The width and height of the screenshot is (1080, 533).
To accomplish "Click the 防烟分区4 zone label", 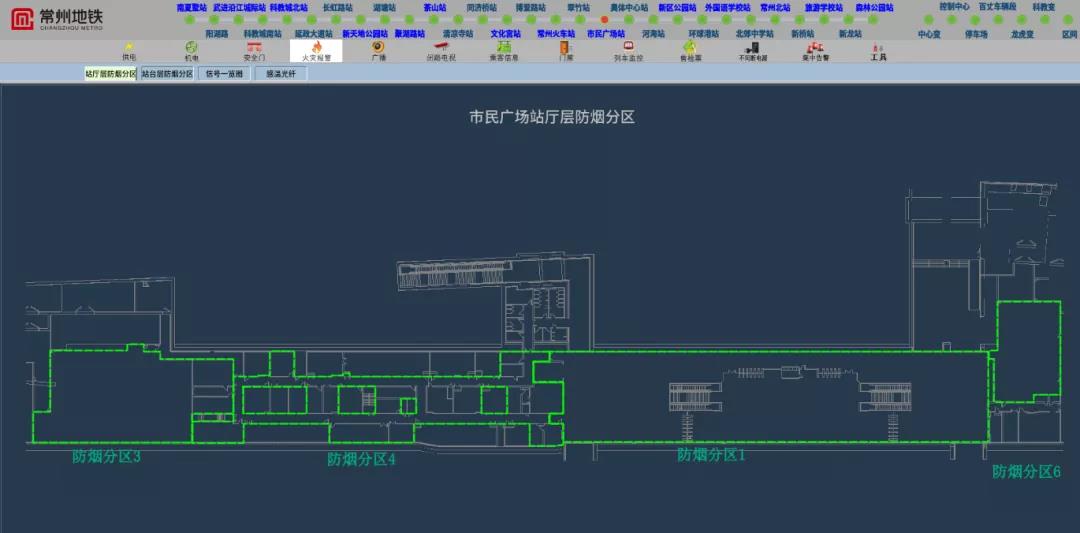I will (x=362, y=459).
